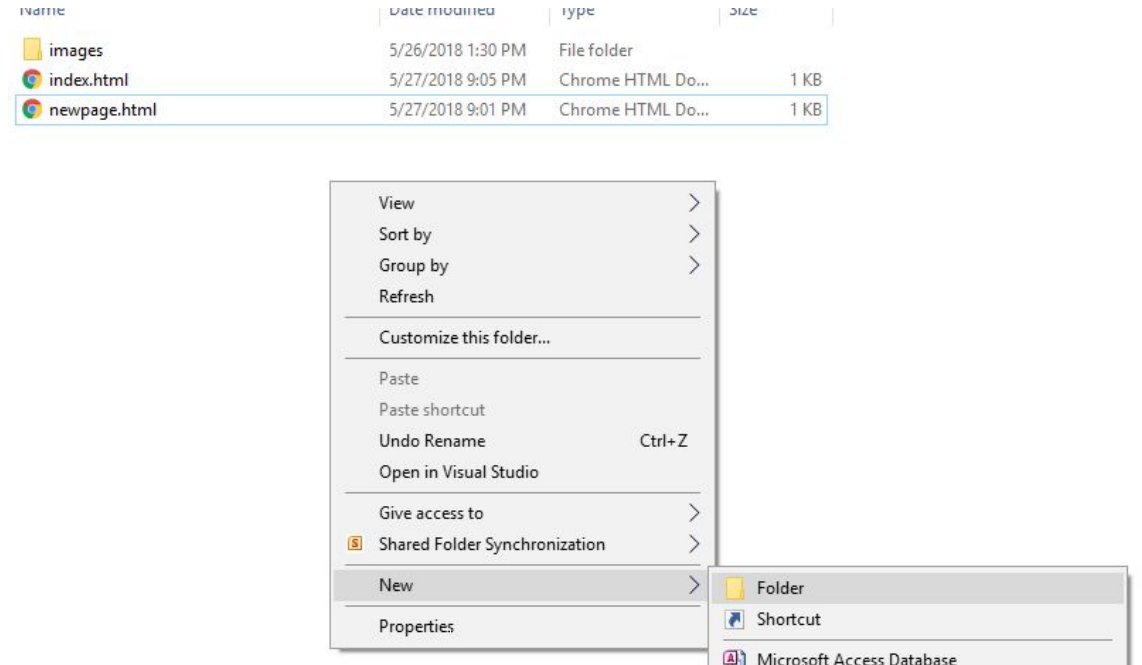
Task: Click the Chrome icon beside index.html
Action: pyautogui.click(x=32, y=79)
